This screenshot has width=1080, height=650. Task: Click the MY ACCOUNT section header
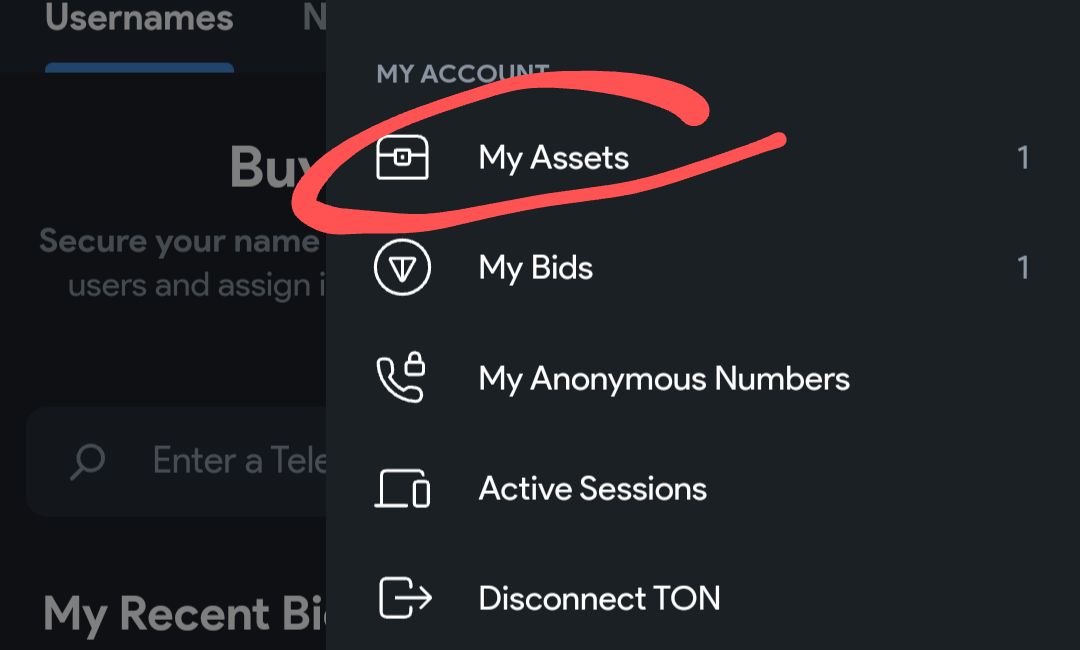462,74
